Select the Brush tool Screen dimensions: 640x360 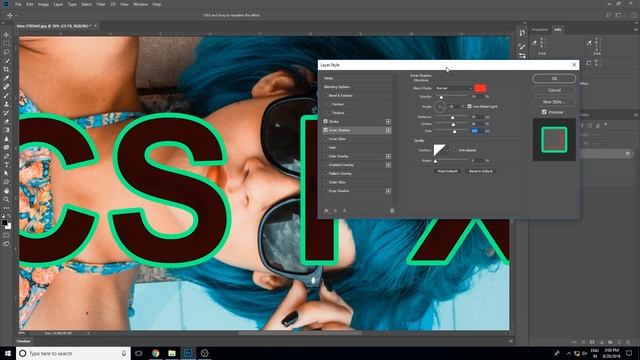(x=6, y=95)
